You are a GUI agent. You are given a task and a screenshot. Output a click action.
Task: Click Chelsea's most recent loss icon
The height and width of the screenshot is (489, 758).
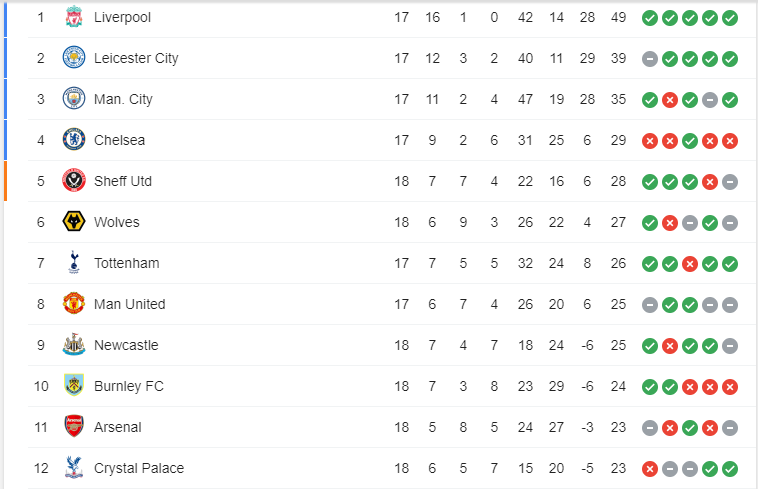point(730,140)
